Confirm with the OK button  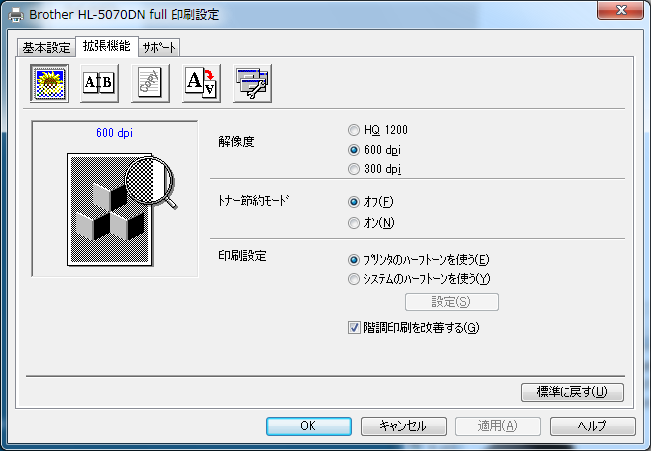[308, 426]
